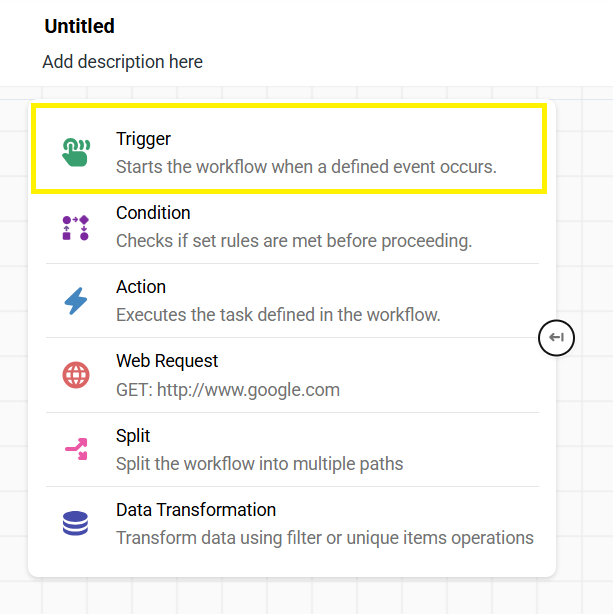Click the green Trigger hand icon
The height and width of the screenshot is (614, 613).
[75, 152]
